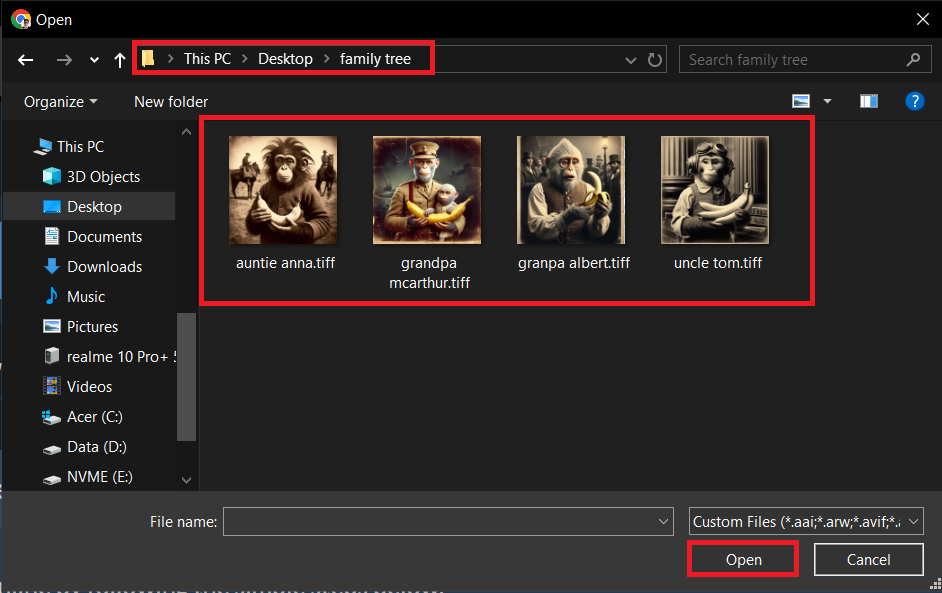
Task: Create a New folder
Action: 170,101
